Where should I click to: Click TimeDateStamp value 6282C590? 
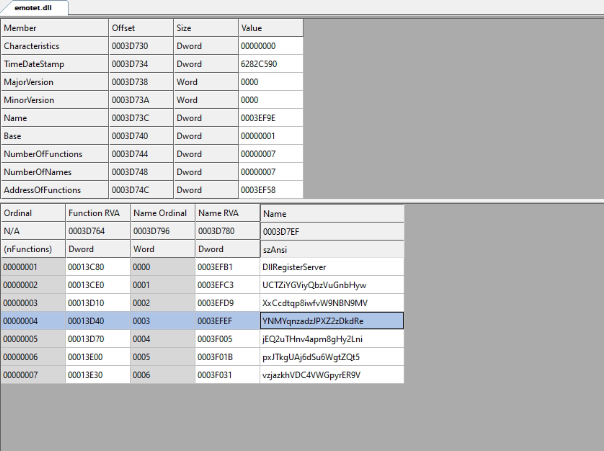point(271,64)
